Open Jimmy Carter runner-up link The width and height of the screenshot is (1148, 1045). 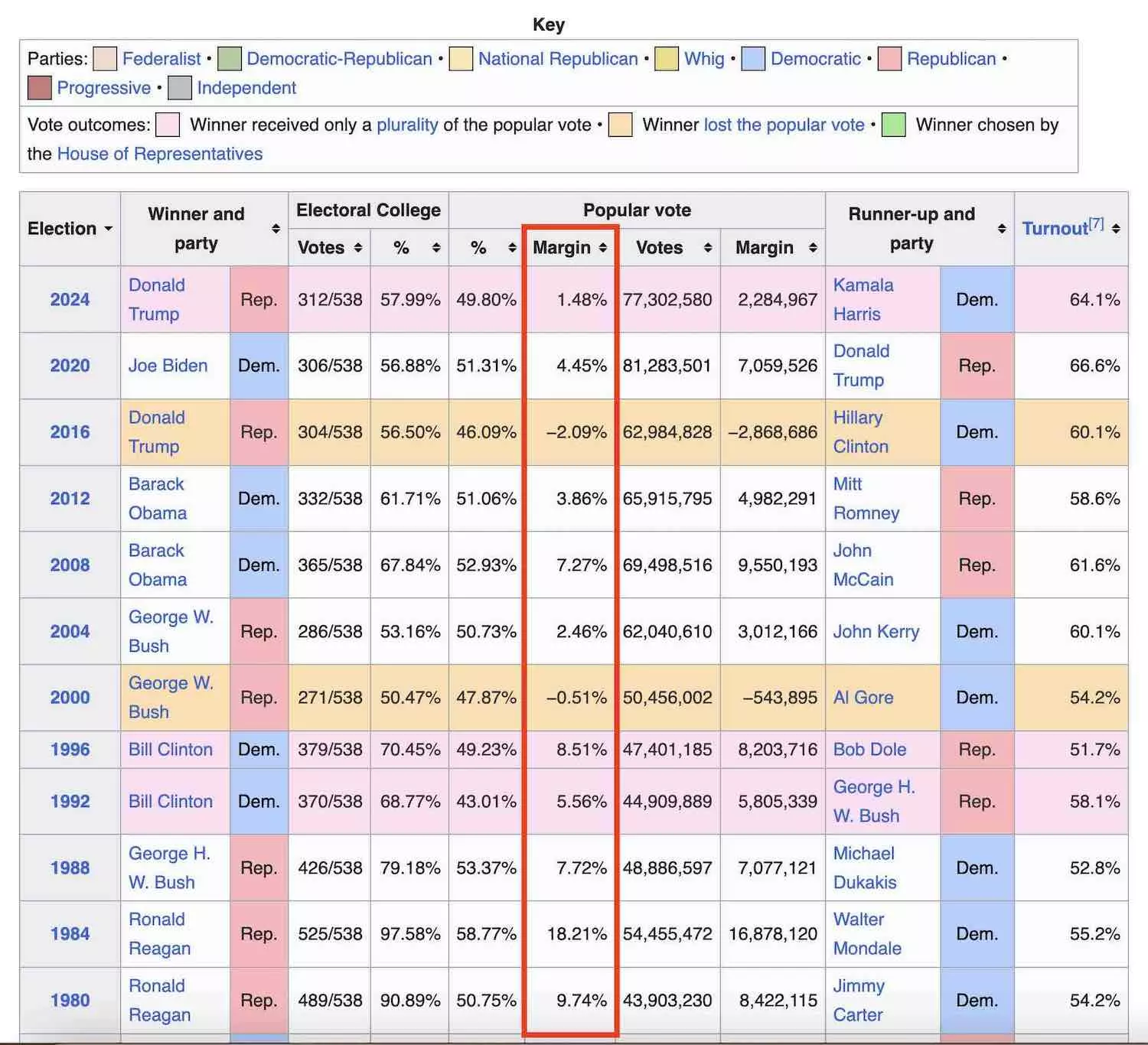[859, 1001]
